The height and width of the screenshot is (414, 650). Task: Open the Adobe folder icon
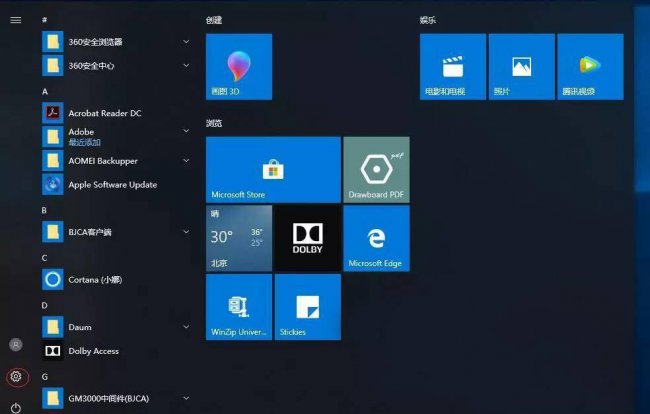[x=53, y=137]
